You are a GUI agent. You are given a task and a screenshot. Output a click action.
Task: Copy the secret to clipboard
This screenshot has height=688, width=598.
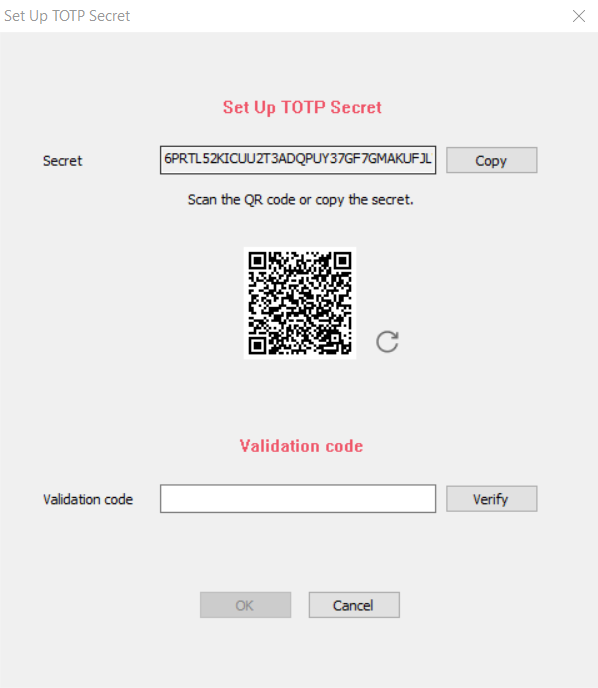click(491, 160)
